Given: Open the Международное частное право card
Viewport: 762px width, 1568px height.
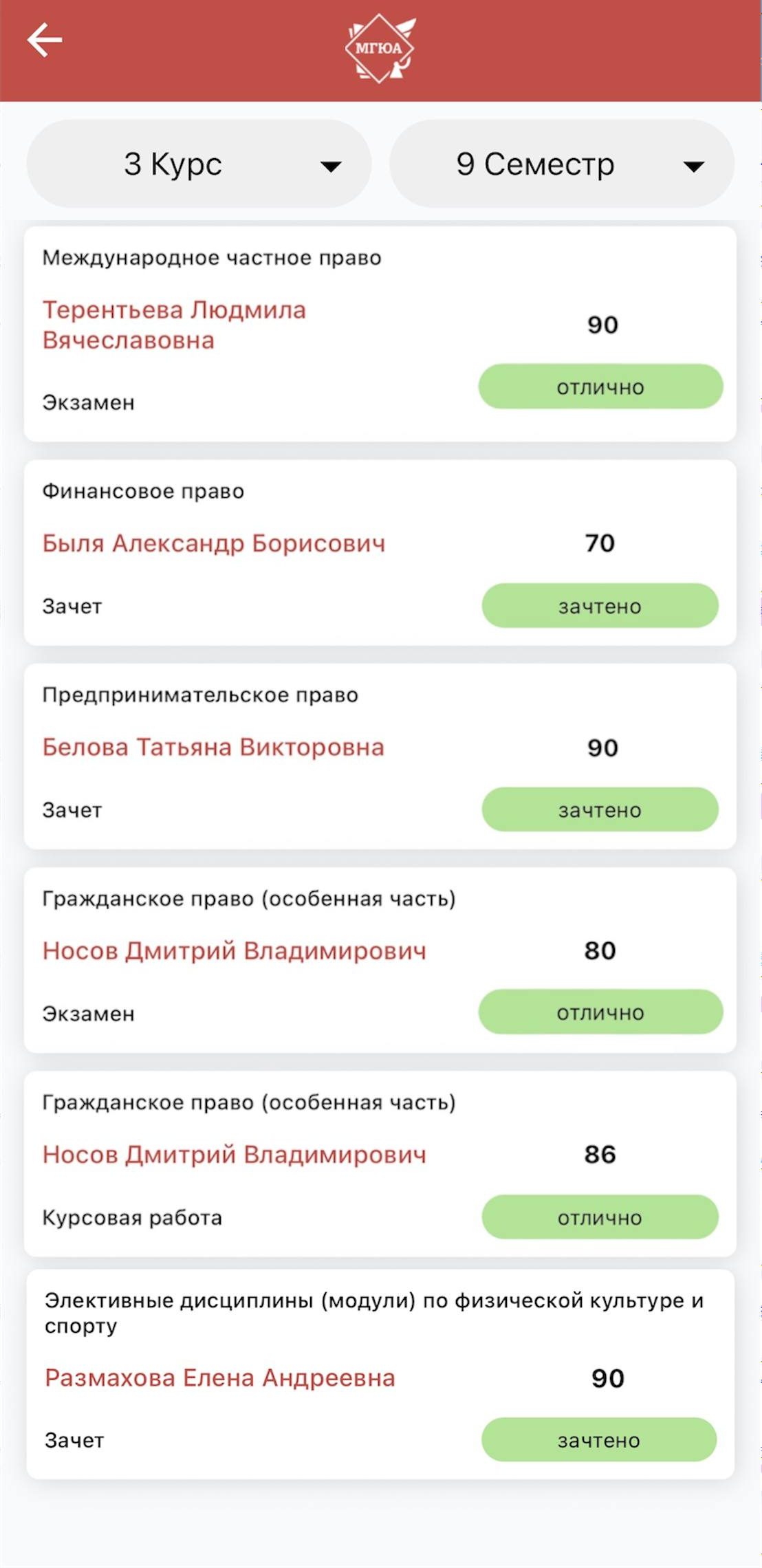Looking at the screenshot, I should coord(380,334).
